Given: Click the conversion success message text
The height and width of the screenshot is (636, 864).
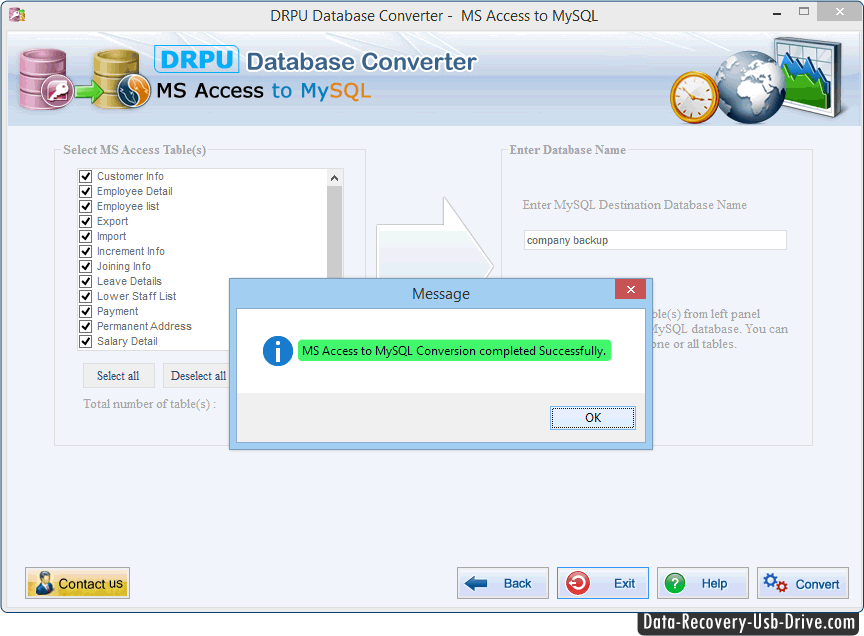Looking at the screenshot, I should (454, 351).
